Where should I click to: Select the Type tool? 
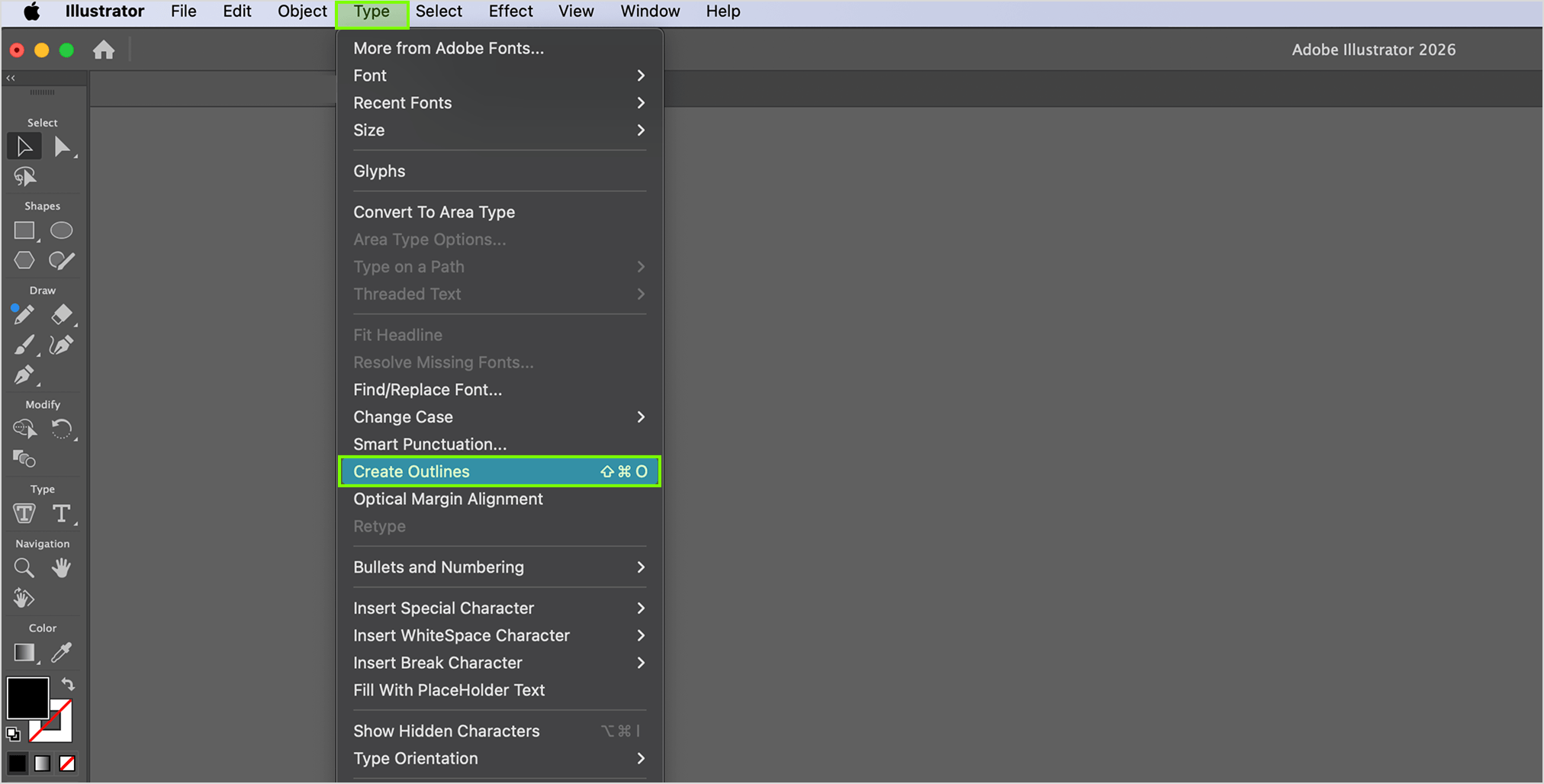62,513
